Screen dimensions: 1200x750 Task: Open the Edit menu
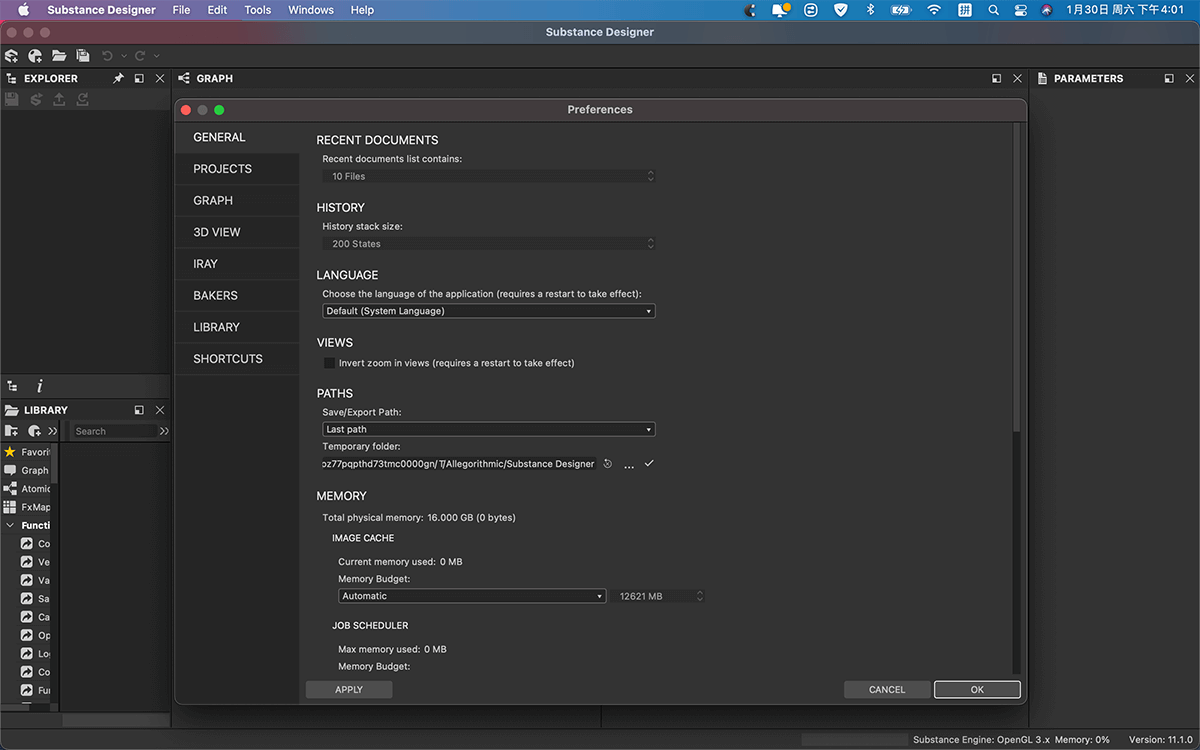point(217,10)
